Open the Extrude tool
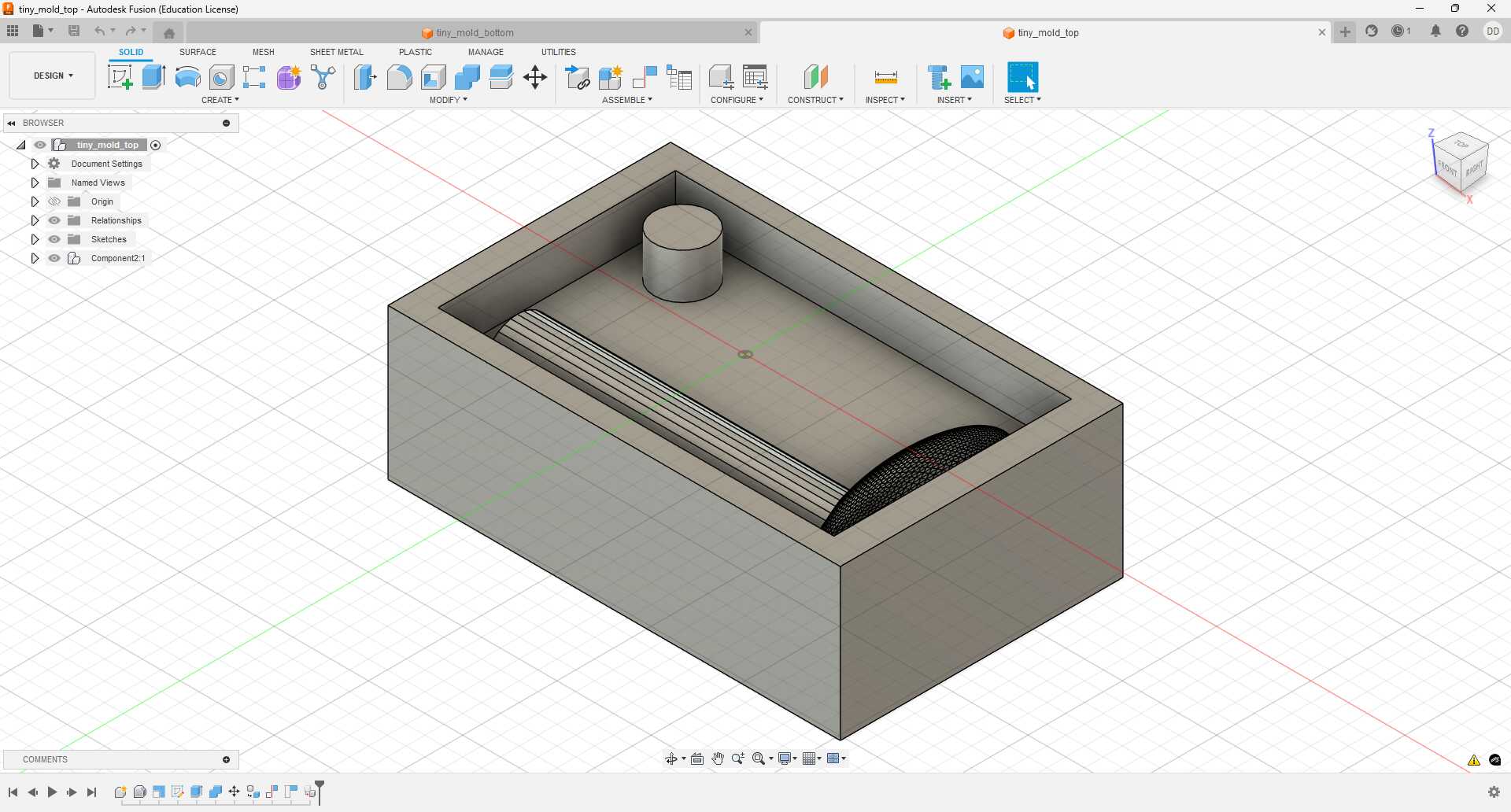 pos(152,77)
